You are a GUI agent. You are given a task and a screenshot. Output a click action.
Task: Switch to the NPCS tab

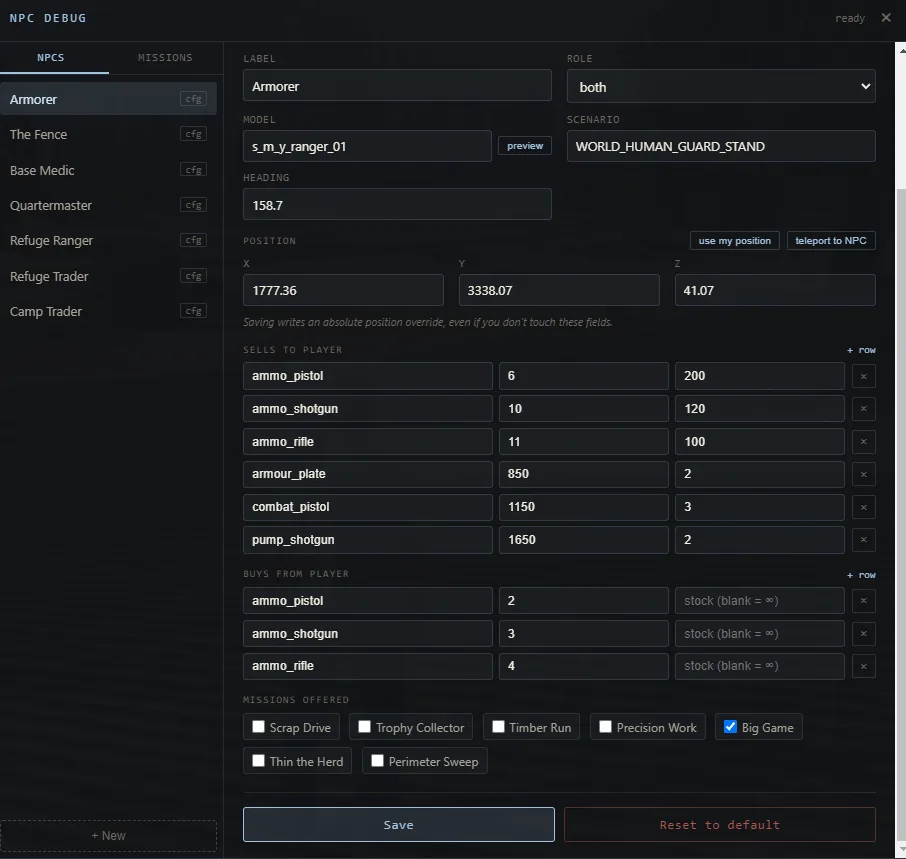click(51, 58)
